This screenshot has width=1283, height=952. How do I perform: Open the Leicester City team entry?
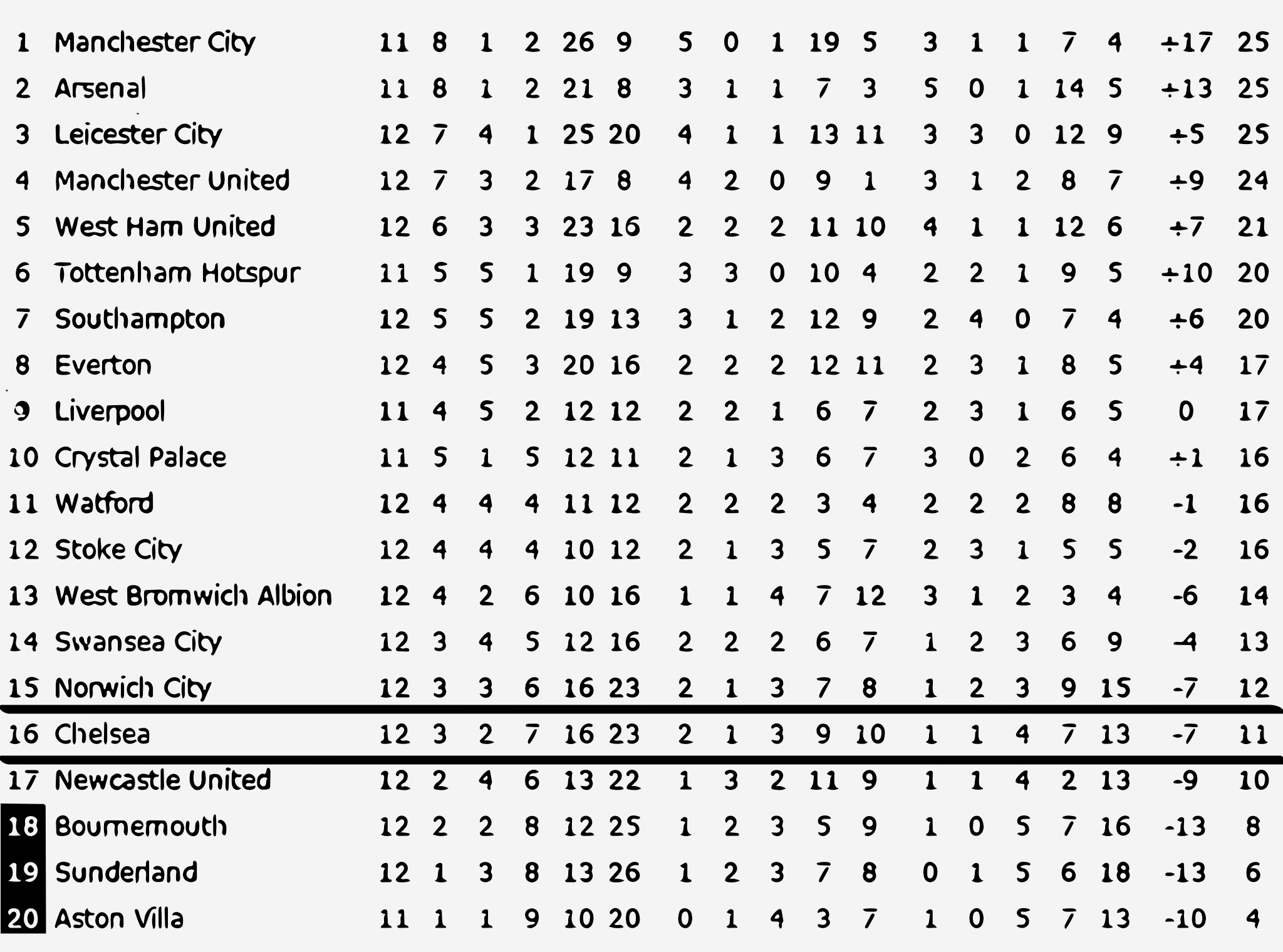(x=138, y=135)
